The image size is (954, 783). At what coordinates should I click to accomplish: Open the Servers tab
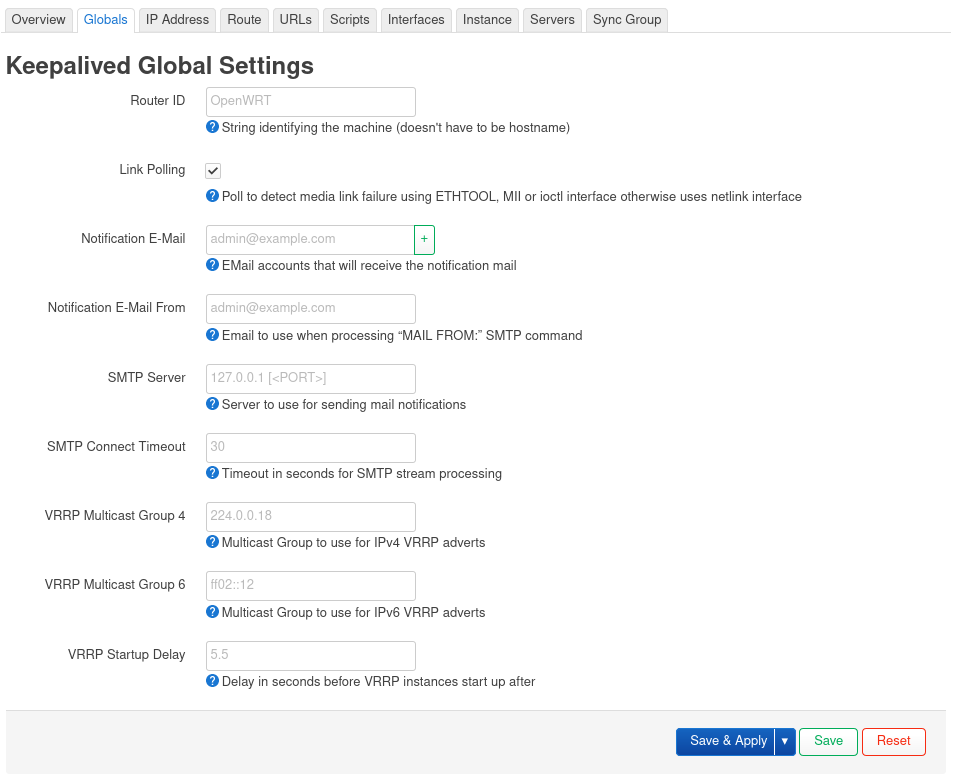tap(552, 19)
